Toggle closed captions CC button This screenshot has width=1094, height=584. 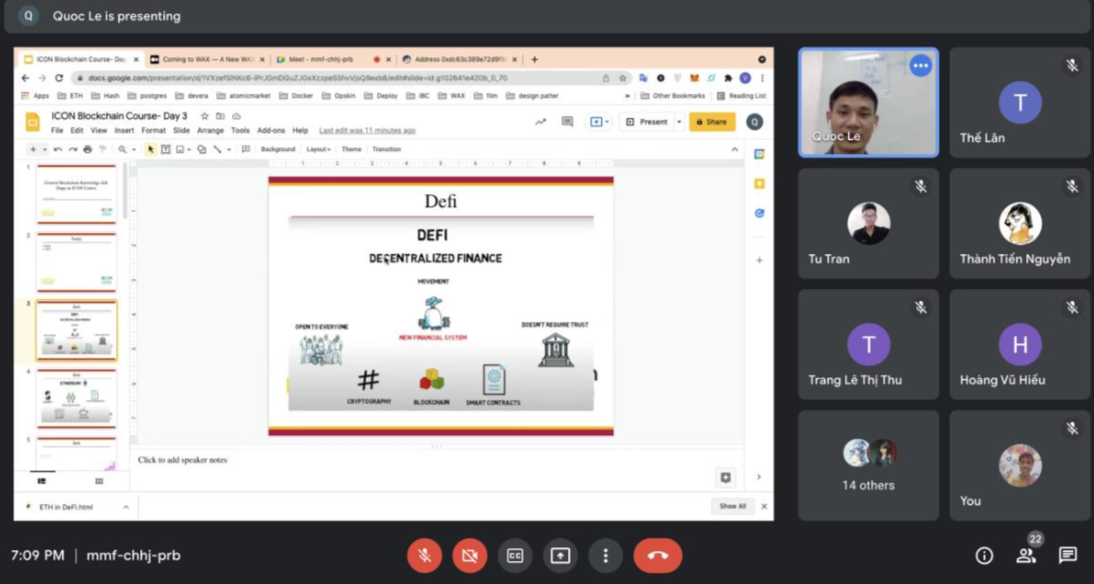point(515,555)
